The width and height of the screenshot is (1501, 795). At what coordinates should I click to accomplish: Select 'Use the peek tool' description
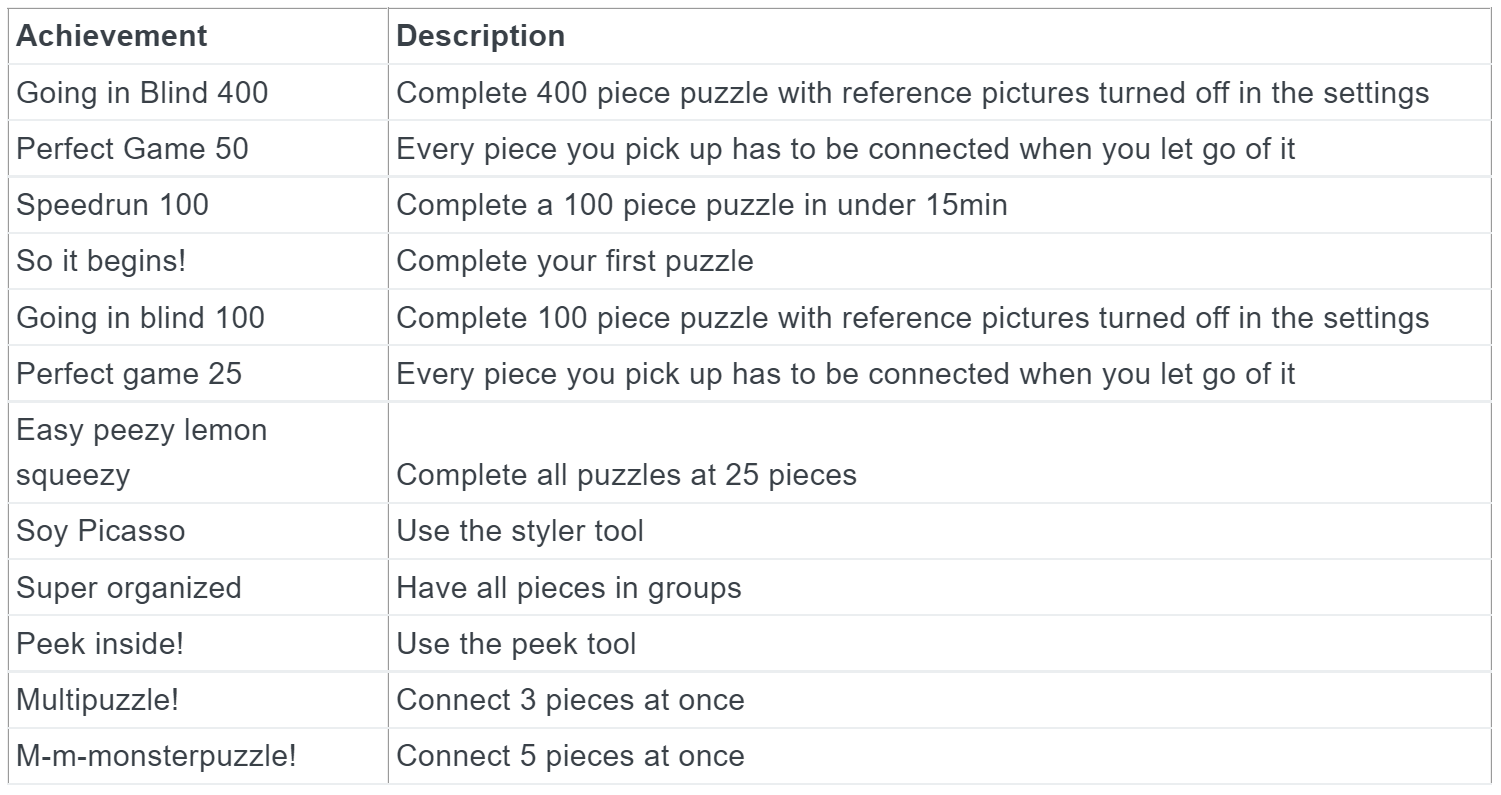[x=516, y=643]
